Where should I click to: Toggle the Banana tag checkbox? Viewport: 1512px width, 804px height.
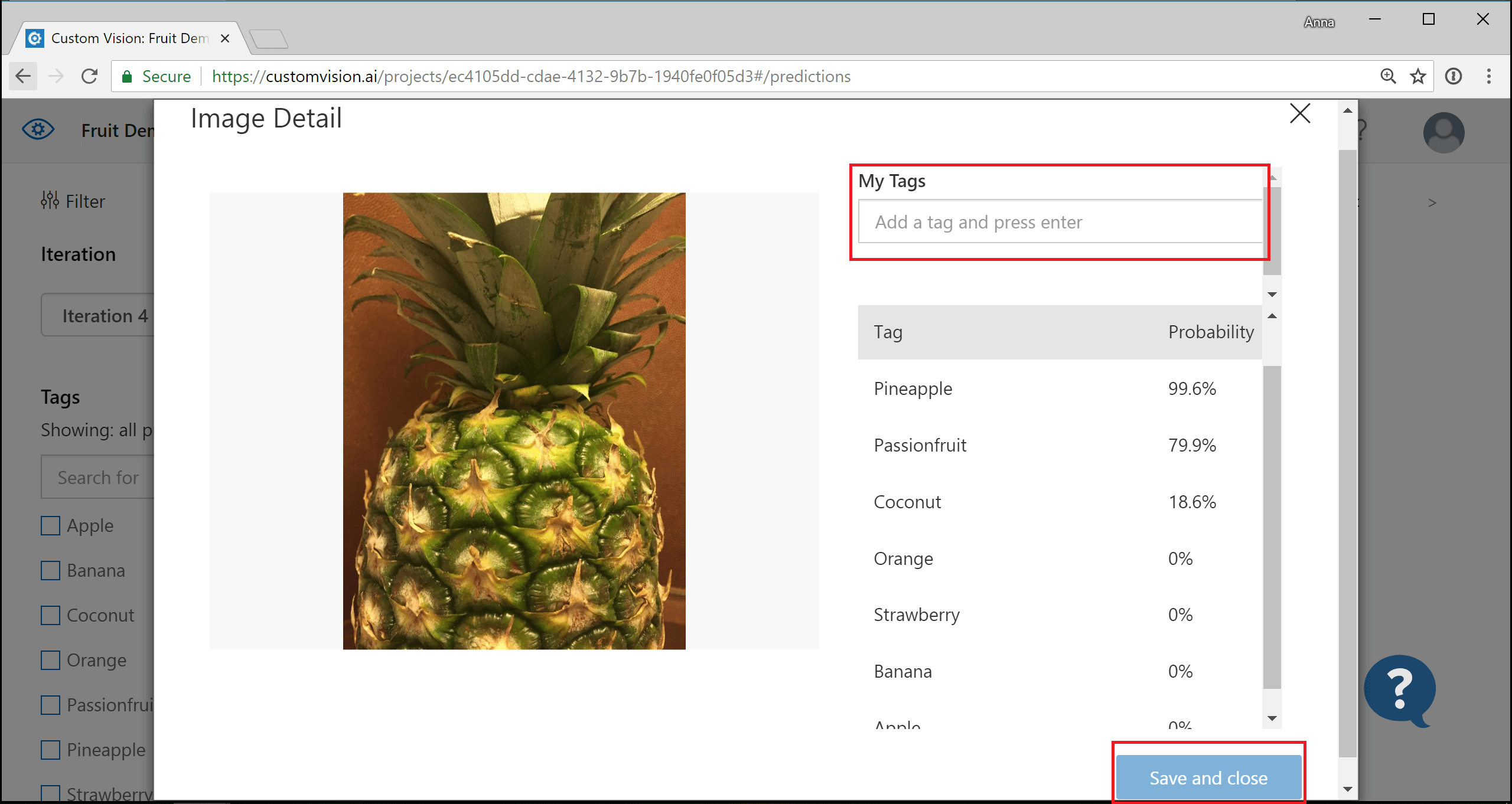[50, 570]
